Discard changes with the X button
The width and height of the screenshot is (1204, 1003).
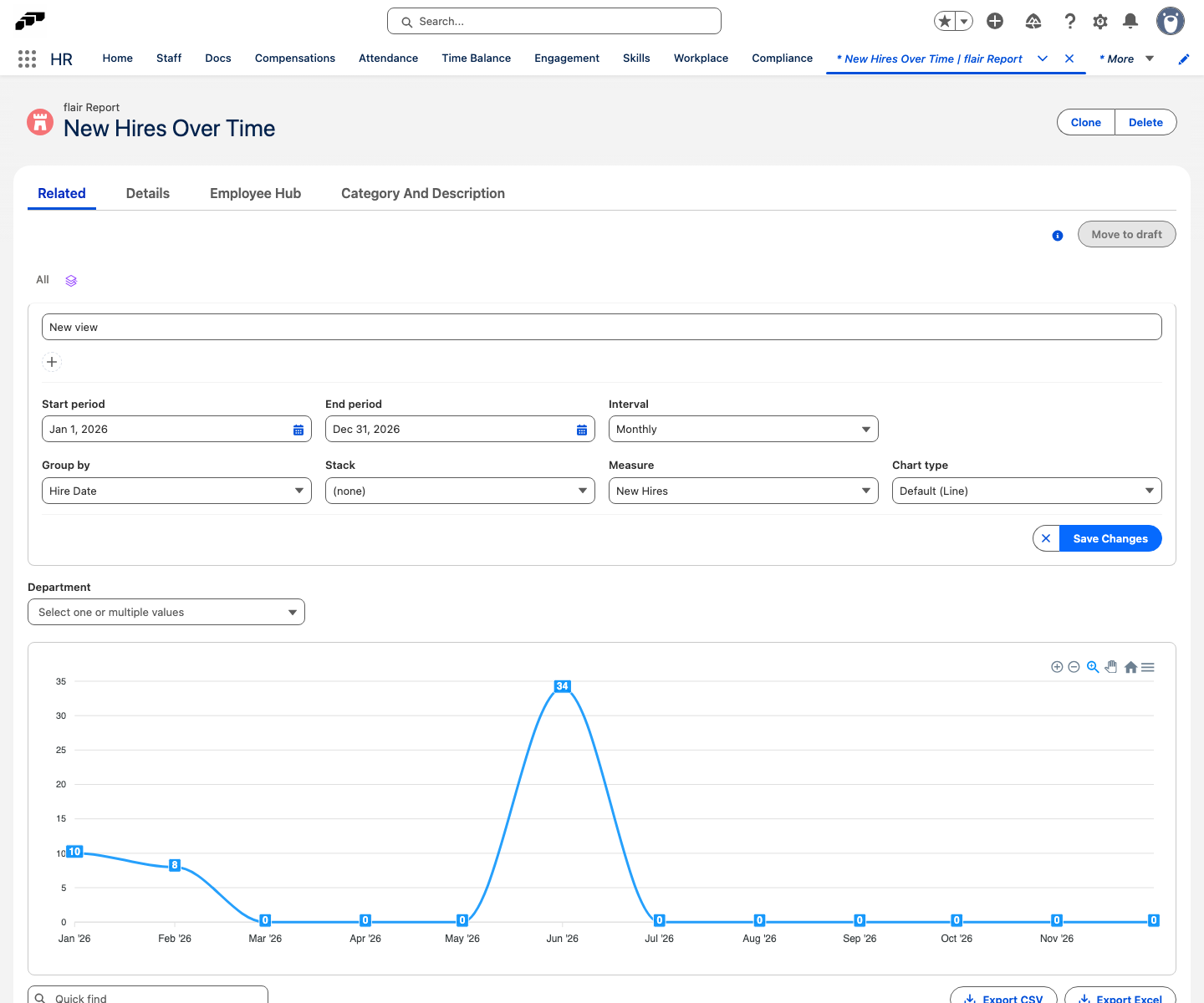point(1046,538)
